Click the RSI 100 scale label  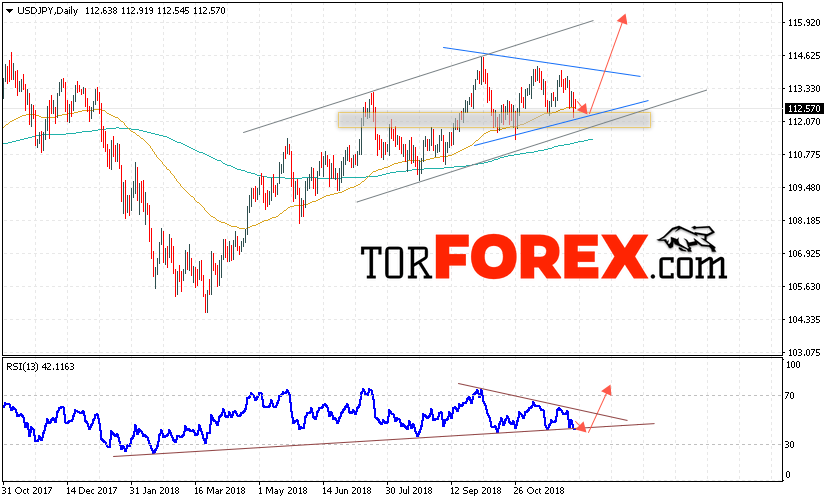coord(792,365)
